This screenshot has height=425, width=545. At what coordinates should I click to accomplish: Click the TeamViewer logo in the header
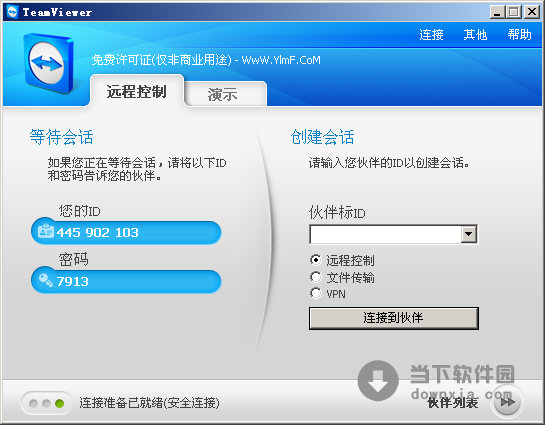[x=48, y=63]
